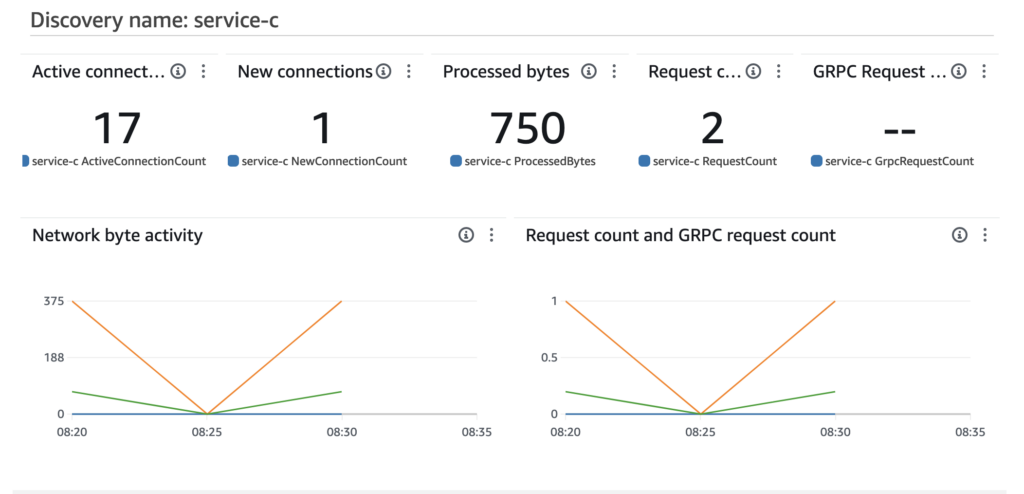Click info icon on Processed bytes widget
Screen dimensions: 1024x494
pyautogui.click(x=589, y=71)
